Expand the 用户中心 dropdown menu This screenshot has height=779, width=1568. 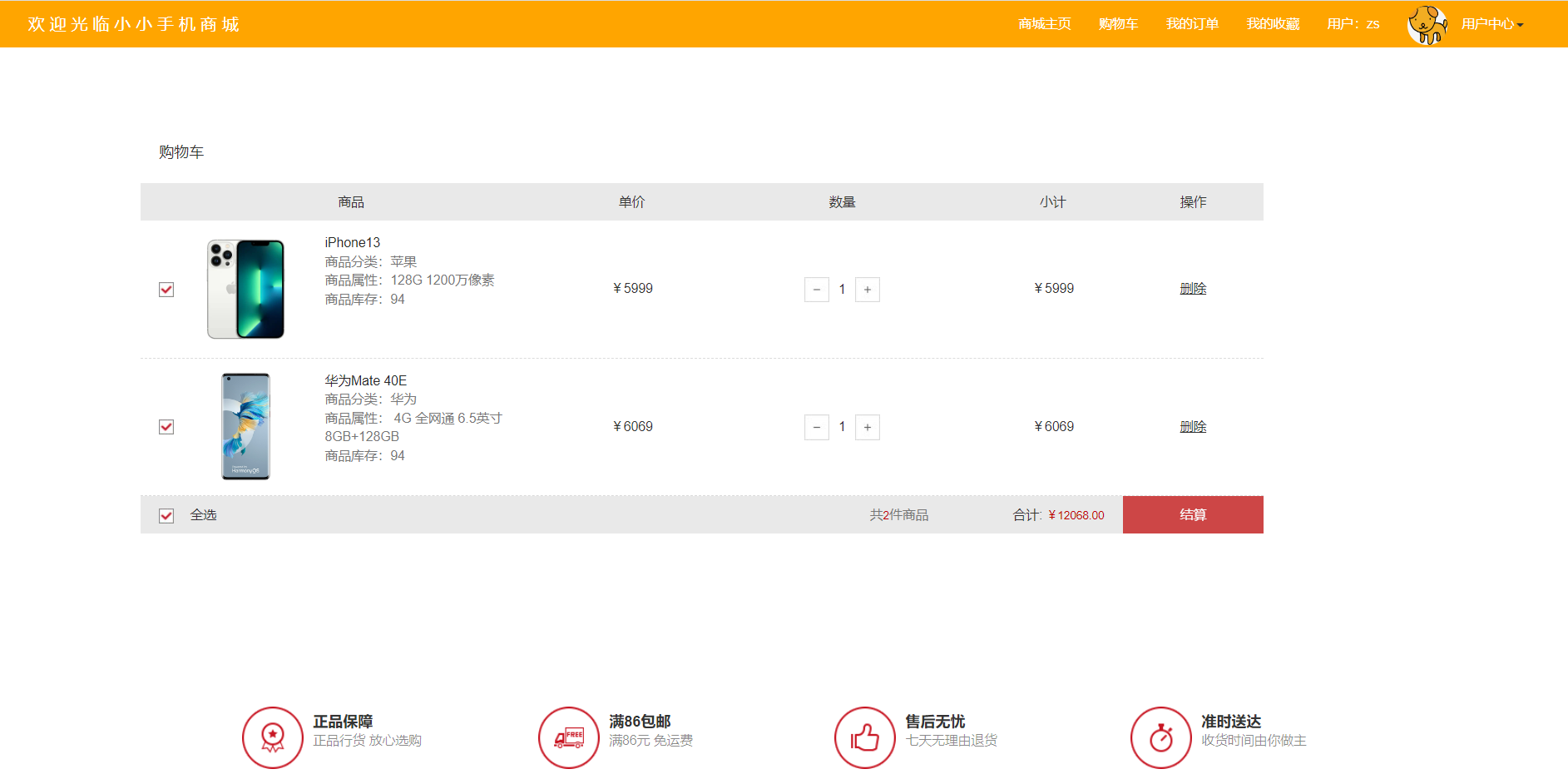point(1492,24)
